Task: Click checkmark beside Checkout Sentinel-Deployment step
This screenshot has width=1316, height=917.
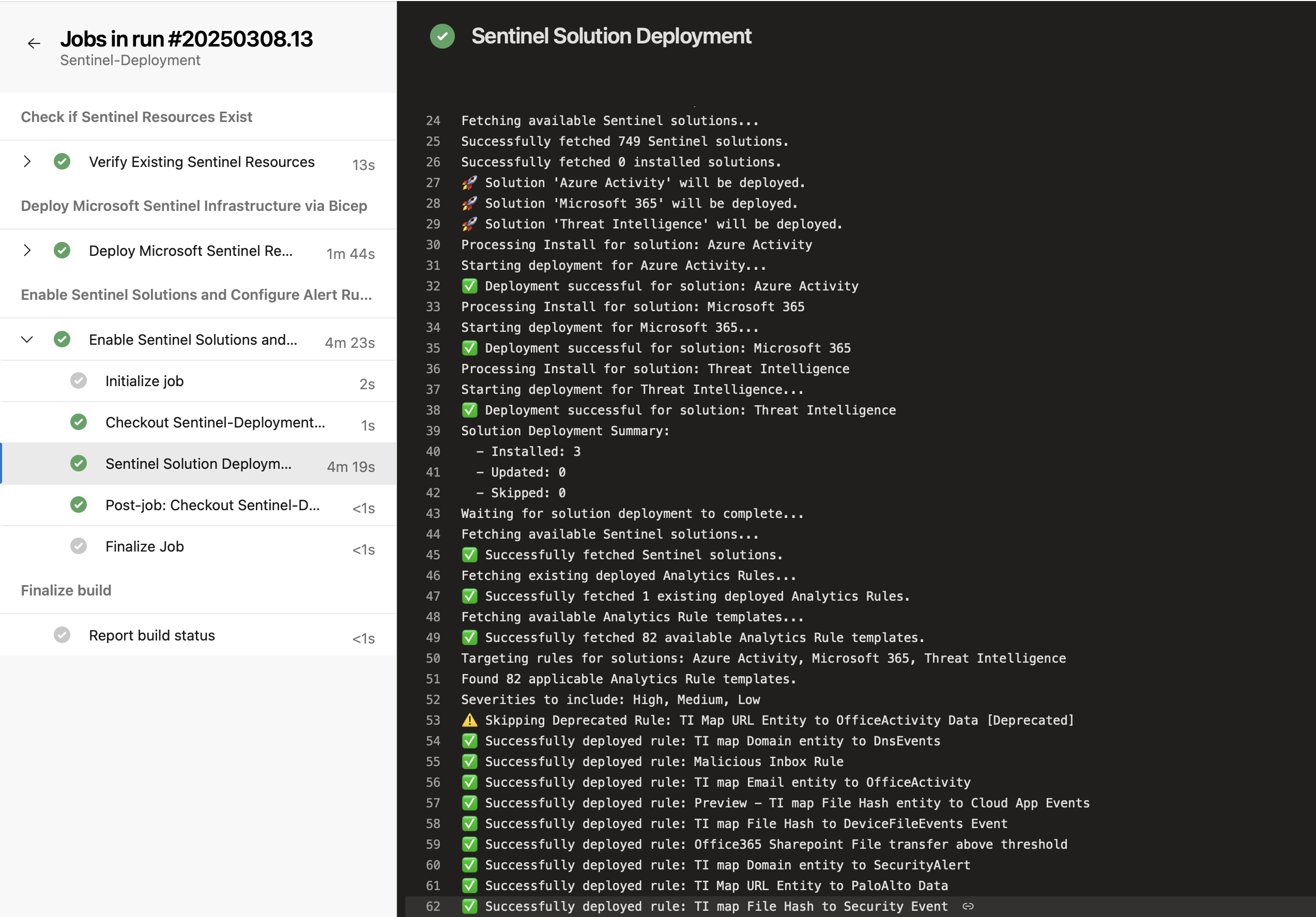Action: pyautogui.click(x=79, y=422)
